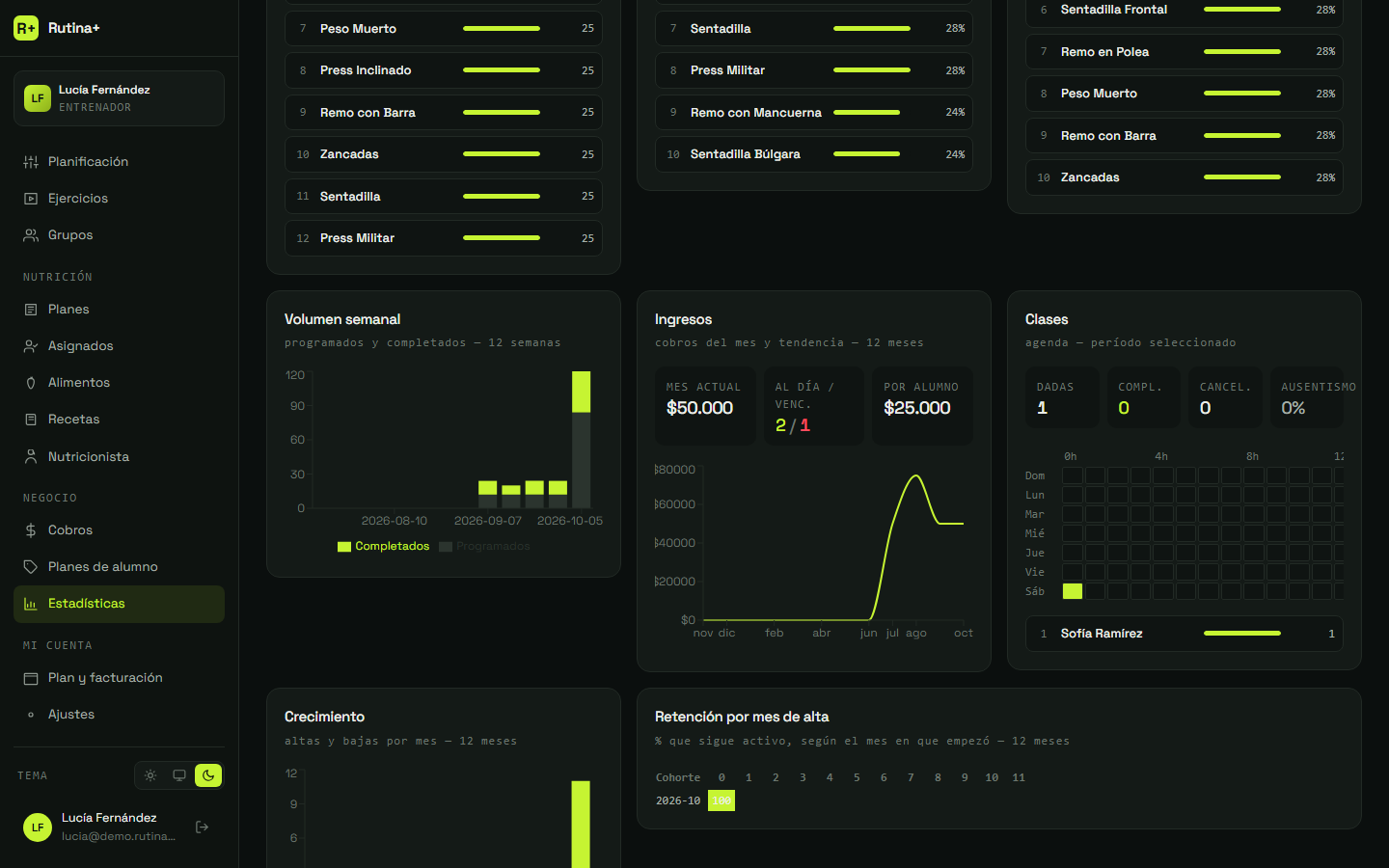The width and height of the screenshot is (1389, 868).
Task: Click the Nutricionista link
Action: coord(119,457)
